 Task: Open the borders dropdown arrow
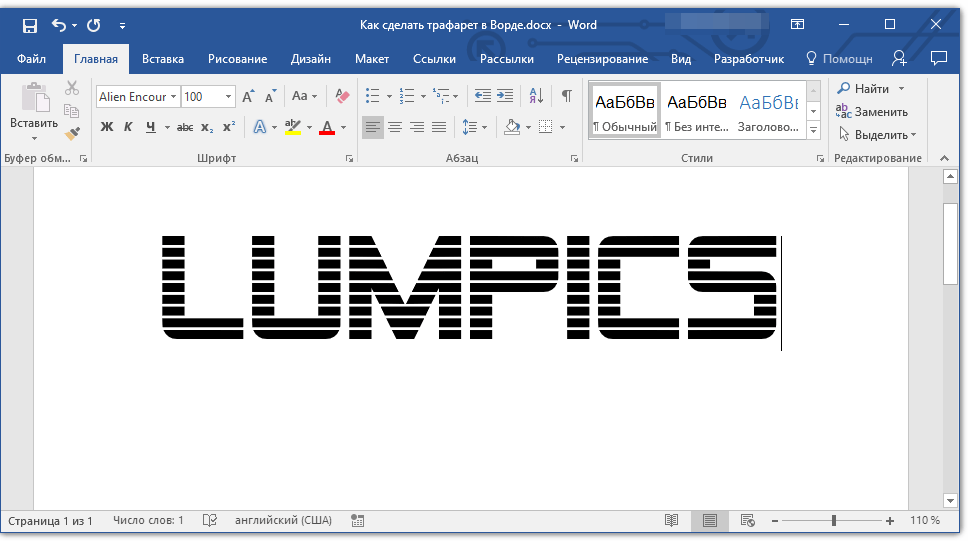pos(562,128)
